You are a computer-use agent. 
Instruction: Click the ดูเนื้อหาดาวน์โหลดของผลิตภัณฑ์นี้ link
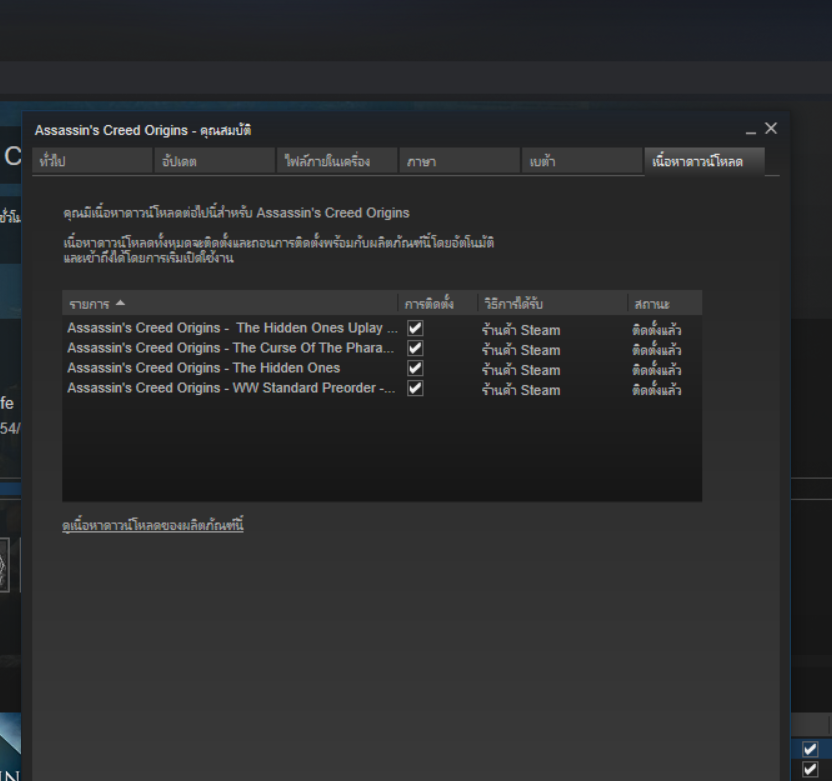tap(153, 525)
